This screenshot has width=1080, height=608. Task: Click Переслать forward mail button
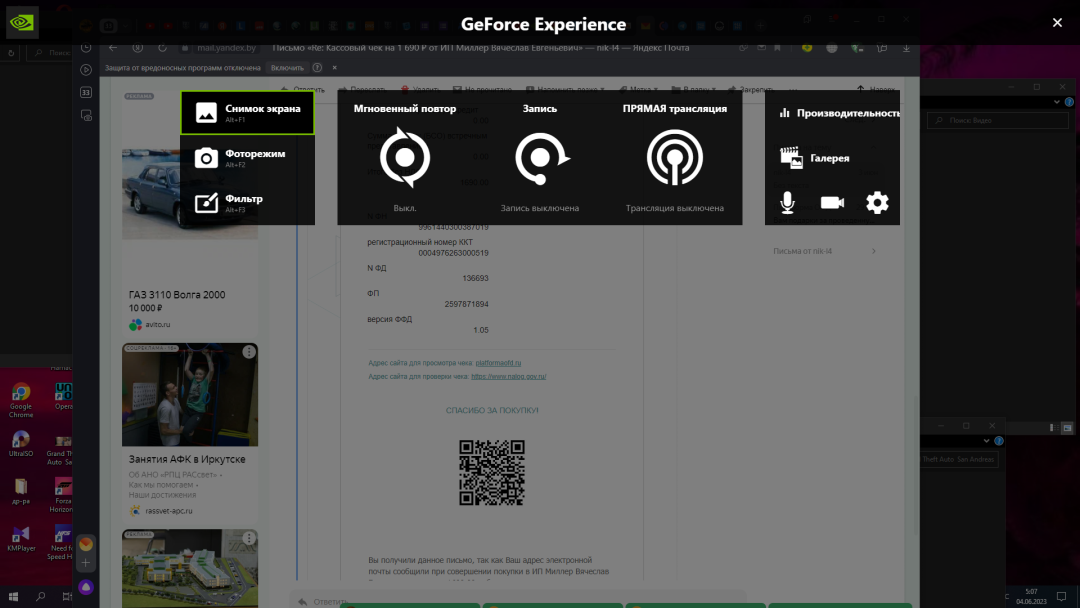click(362, 90)
